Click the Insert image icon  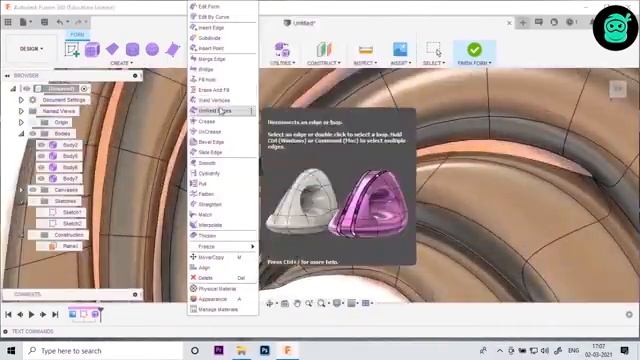(x=400, y=49)
